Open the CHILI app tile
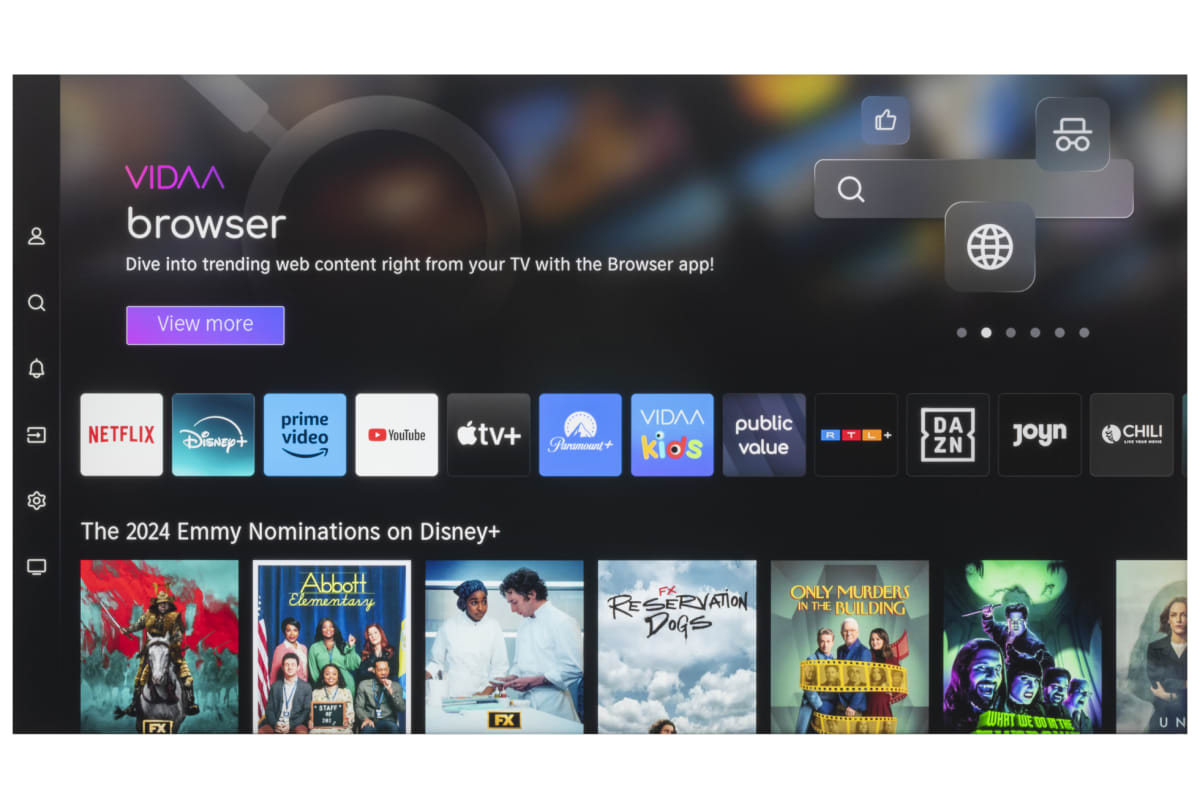Image resolution: width=1200 pixels, height=808 pixels. (x=1132, y=434)
